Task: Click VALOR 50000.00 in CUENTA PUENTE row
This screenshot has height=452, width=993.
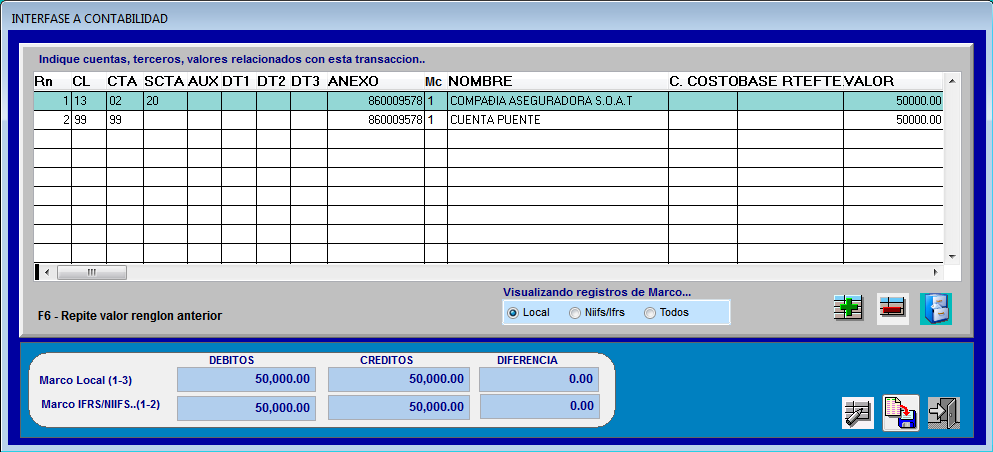Action: pyautogui.click(x=893, y=120)
